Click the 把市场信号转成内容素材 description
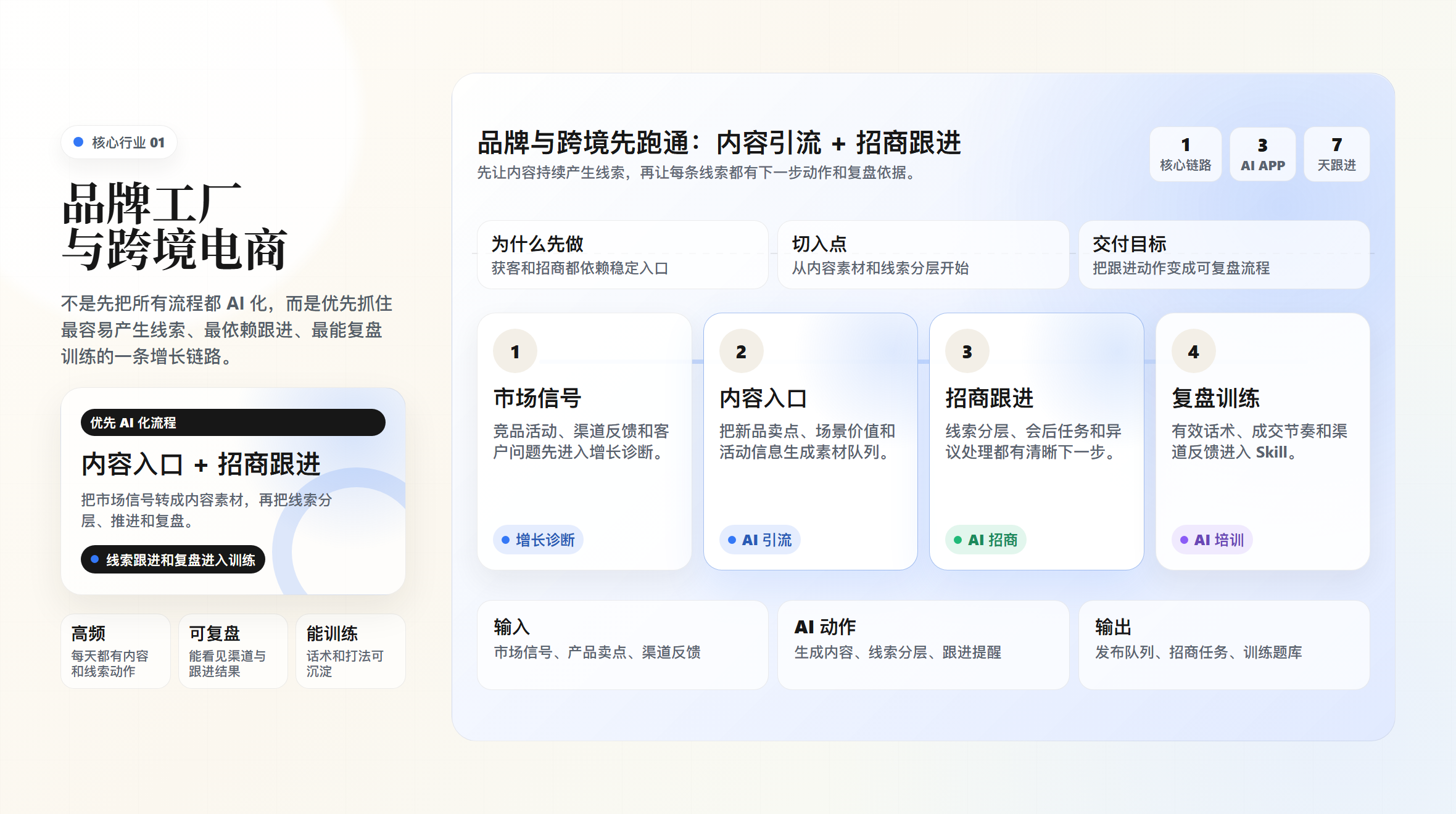Viewport: 1456px width, 814px height. (206, 511)
